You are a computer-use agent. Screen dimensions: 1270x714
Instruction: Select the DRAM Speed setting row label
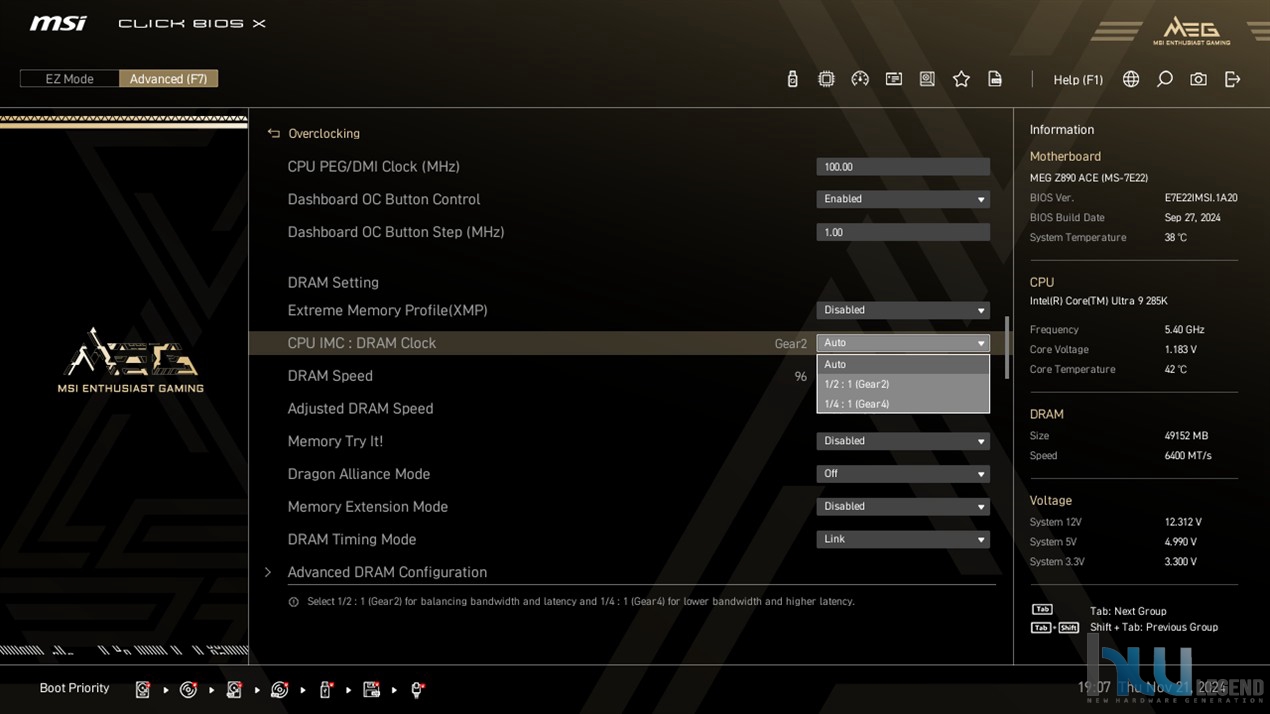330,376
